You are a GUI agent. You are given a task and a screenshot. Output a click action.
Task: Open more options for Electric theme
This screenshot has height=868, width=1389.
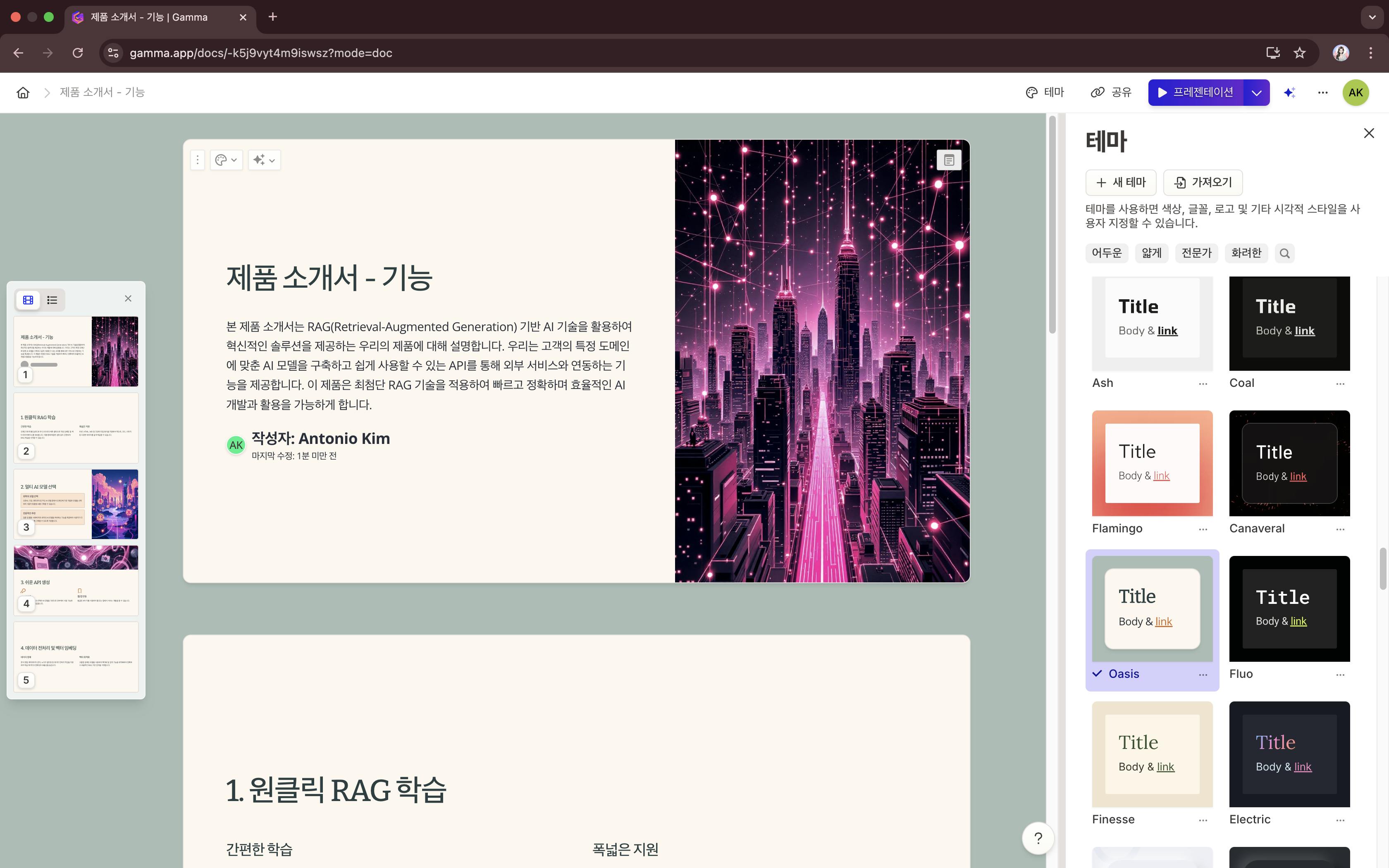click(1340, 820)
